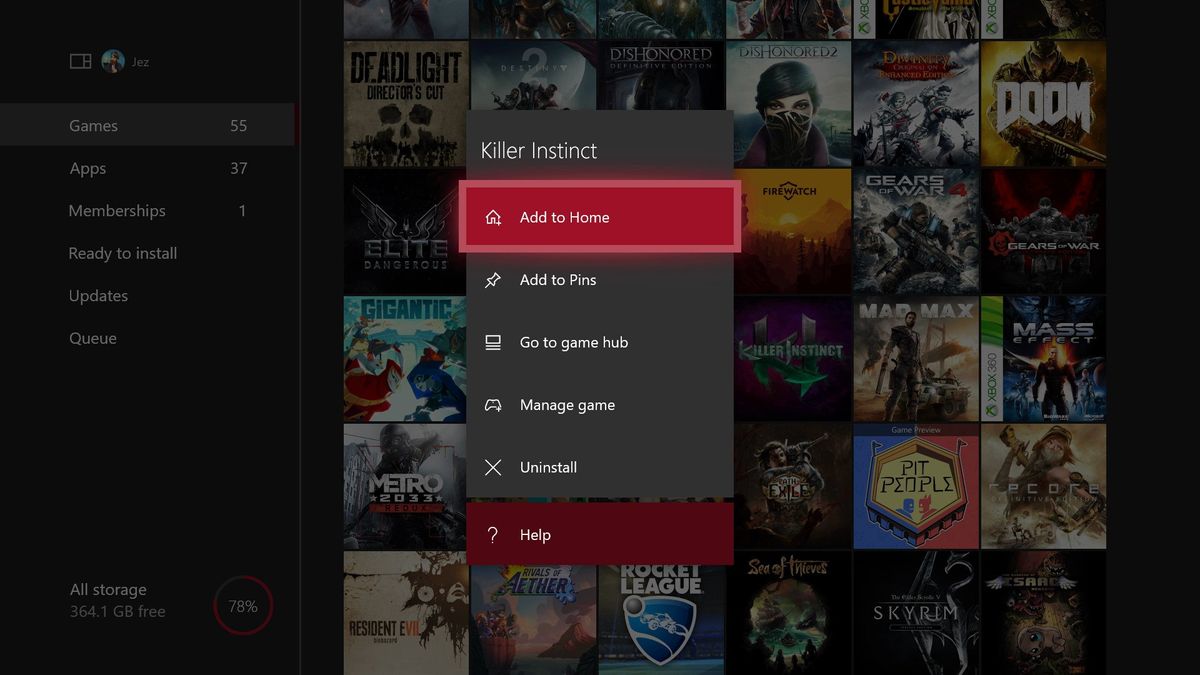Click the question mark icon in Help row

coord(493,534)
